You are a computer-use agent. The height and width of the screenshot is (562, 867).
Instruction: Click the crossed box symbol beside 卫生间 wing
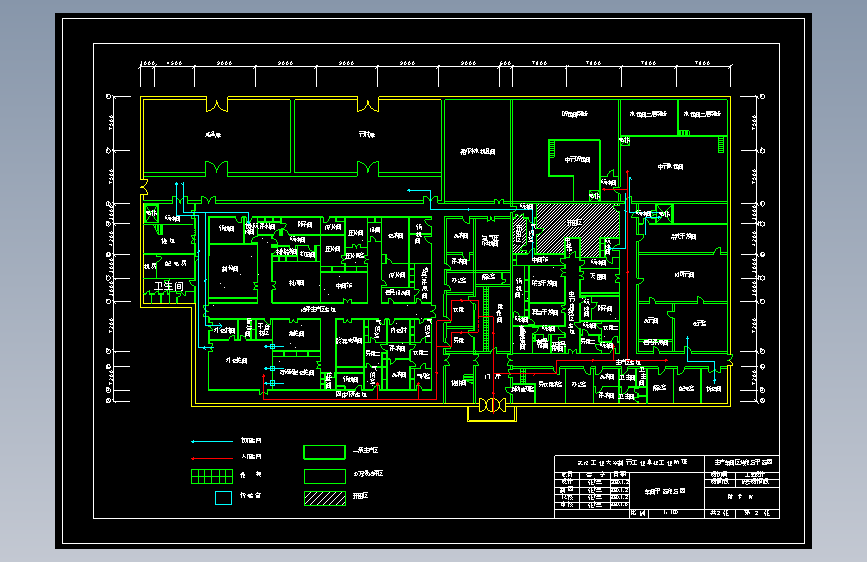pyautogui.click(x=151, y=214)
